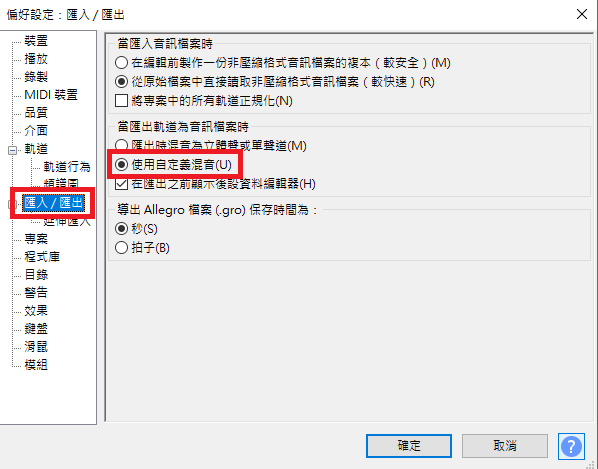
Task: Open the 播放 preferences category
Action: click(36, 59)
